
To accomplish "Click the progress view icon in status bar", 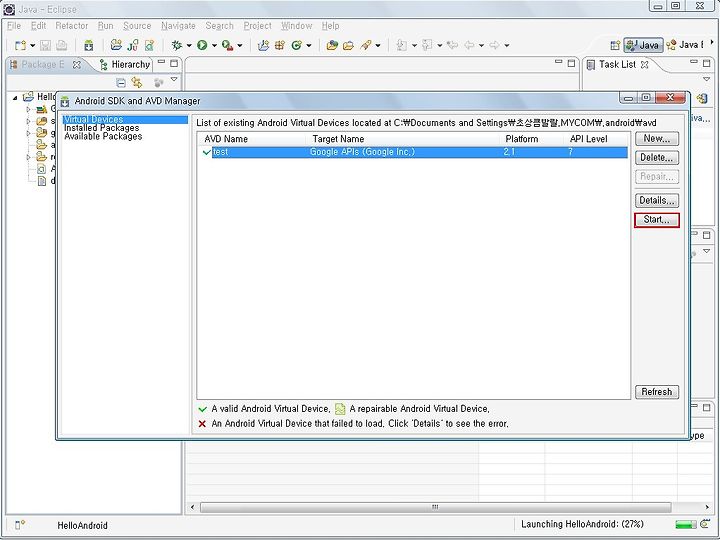I will coord(705,524).
